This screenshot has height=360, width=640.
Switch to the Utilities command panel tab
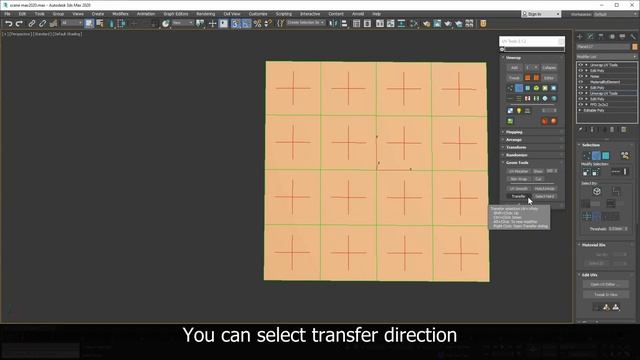click(x=633, y=37)
